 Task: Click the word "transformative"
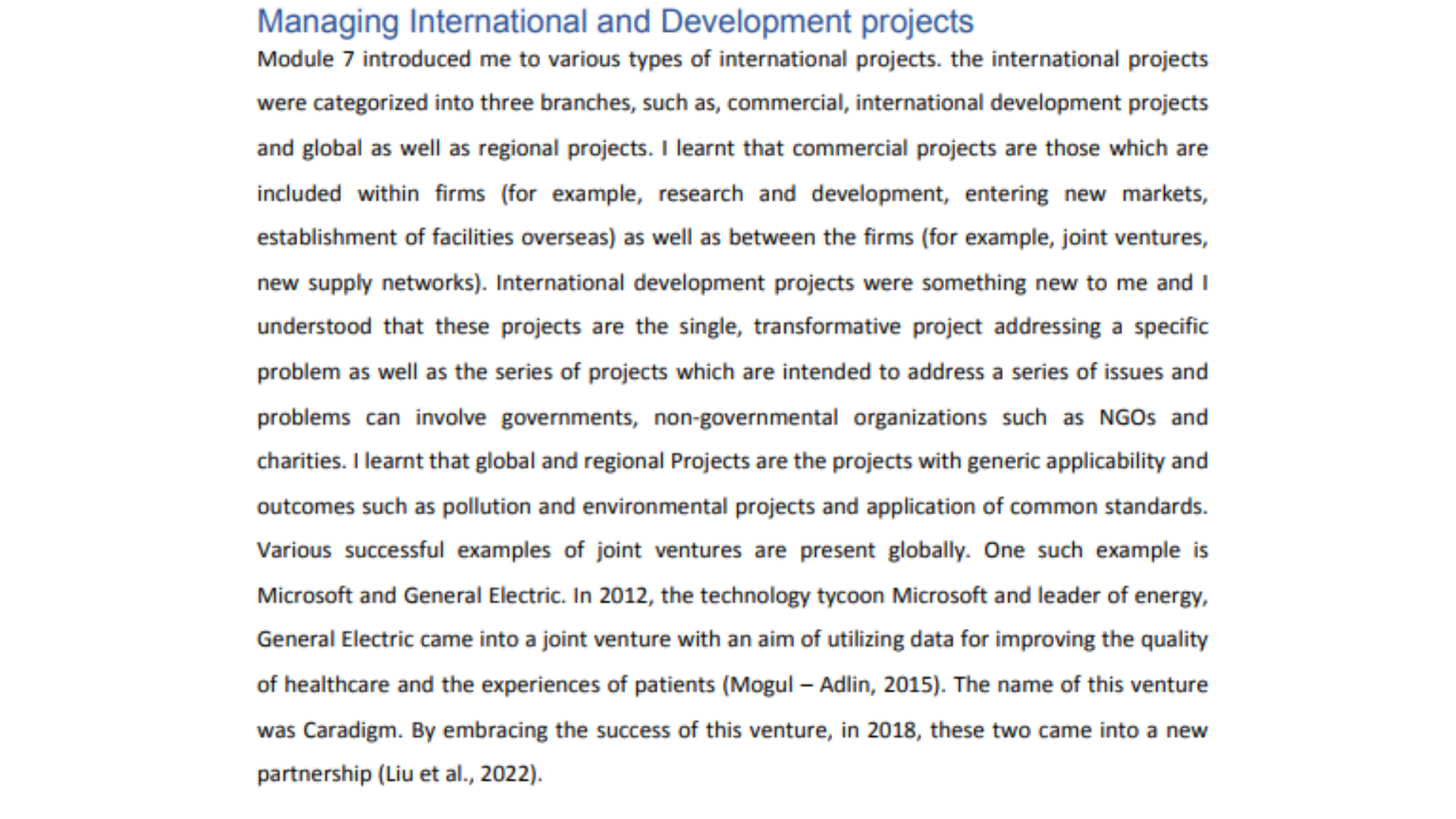[x=827, y=326]
